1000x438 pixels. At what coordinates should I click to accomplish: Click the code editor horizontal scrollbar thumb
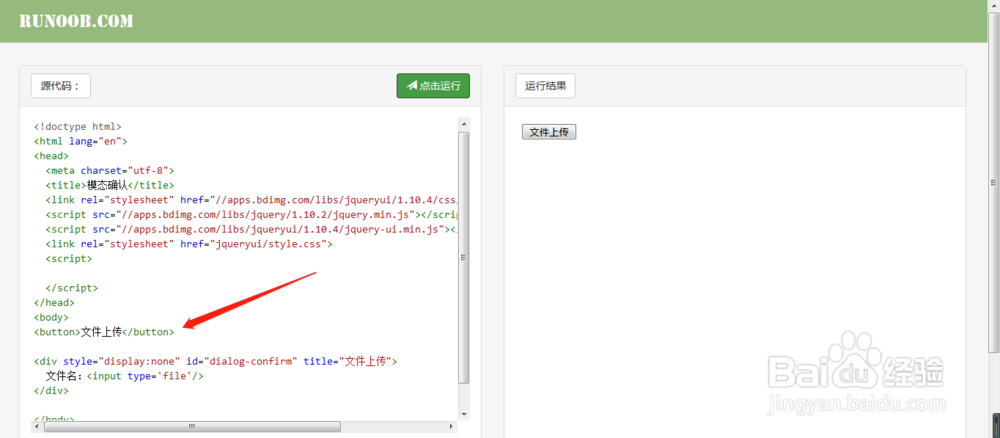click(x=192, y=426)
